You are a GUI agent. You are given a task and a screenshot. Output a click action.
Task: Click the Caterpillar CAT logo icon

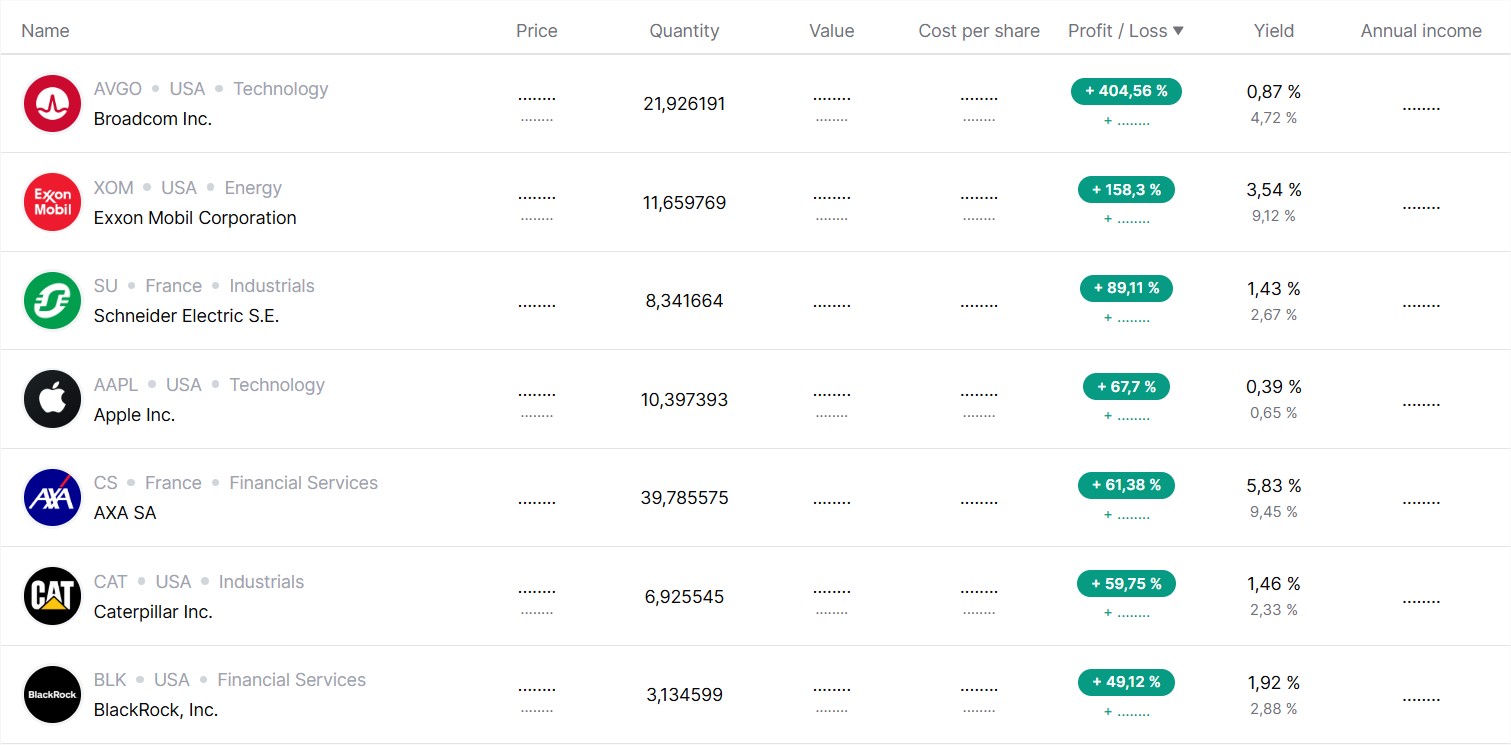(x=52, y=596)
